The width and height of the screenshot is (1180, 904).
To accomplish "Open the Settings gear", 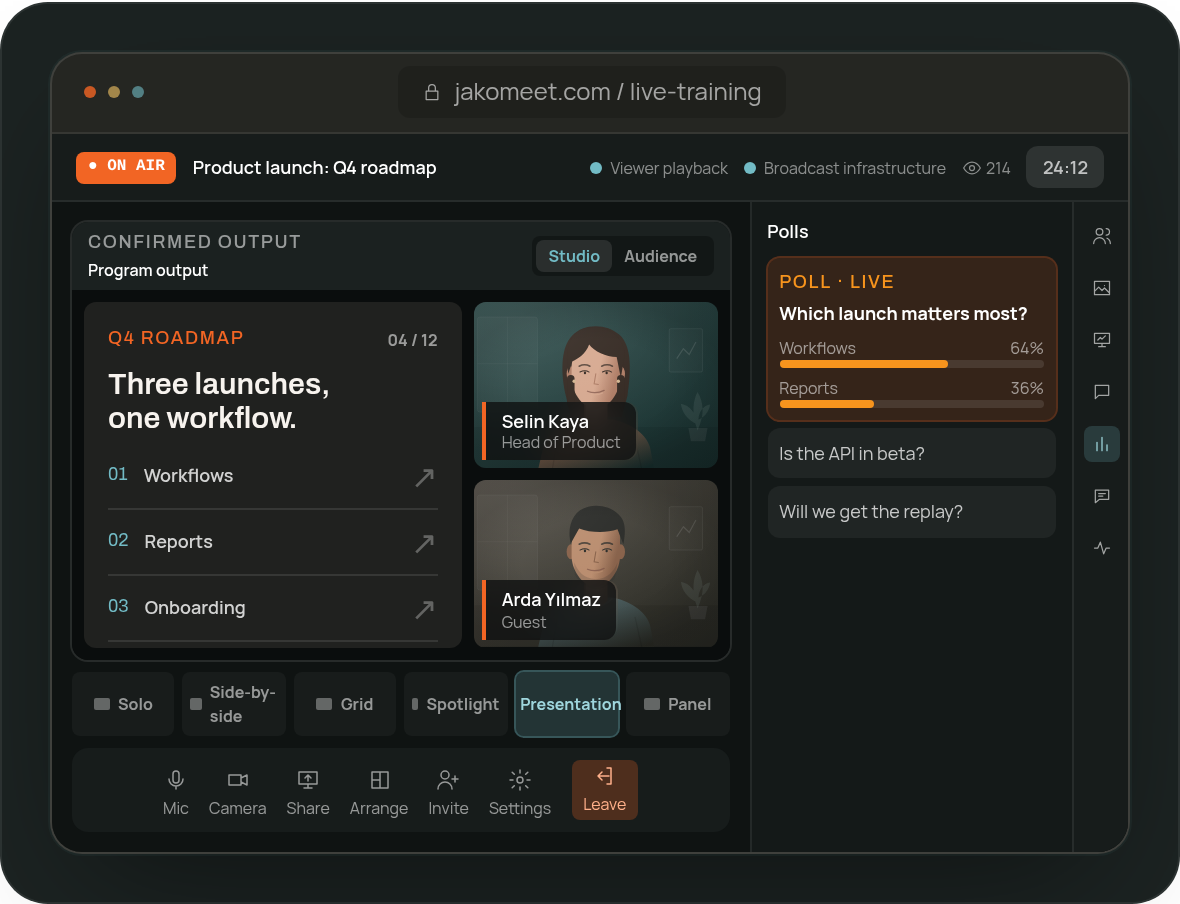I will pyautogui.click(x=520, y=791).
